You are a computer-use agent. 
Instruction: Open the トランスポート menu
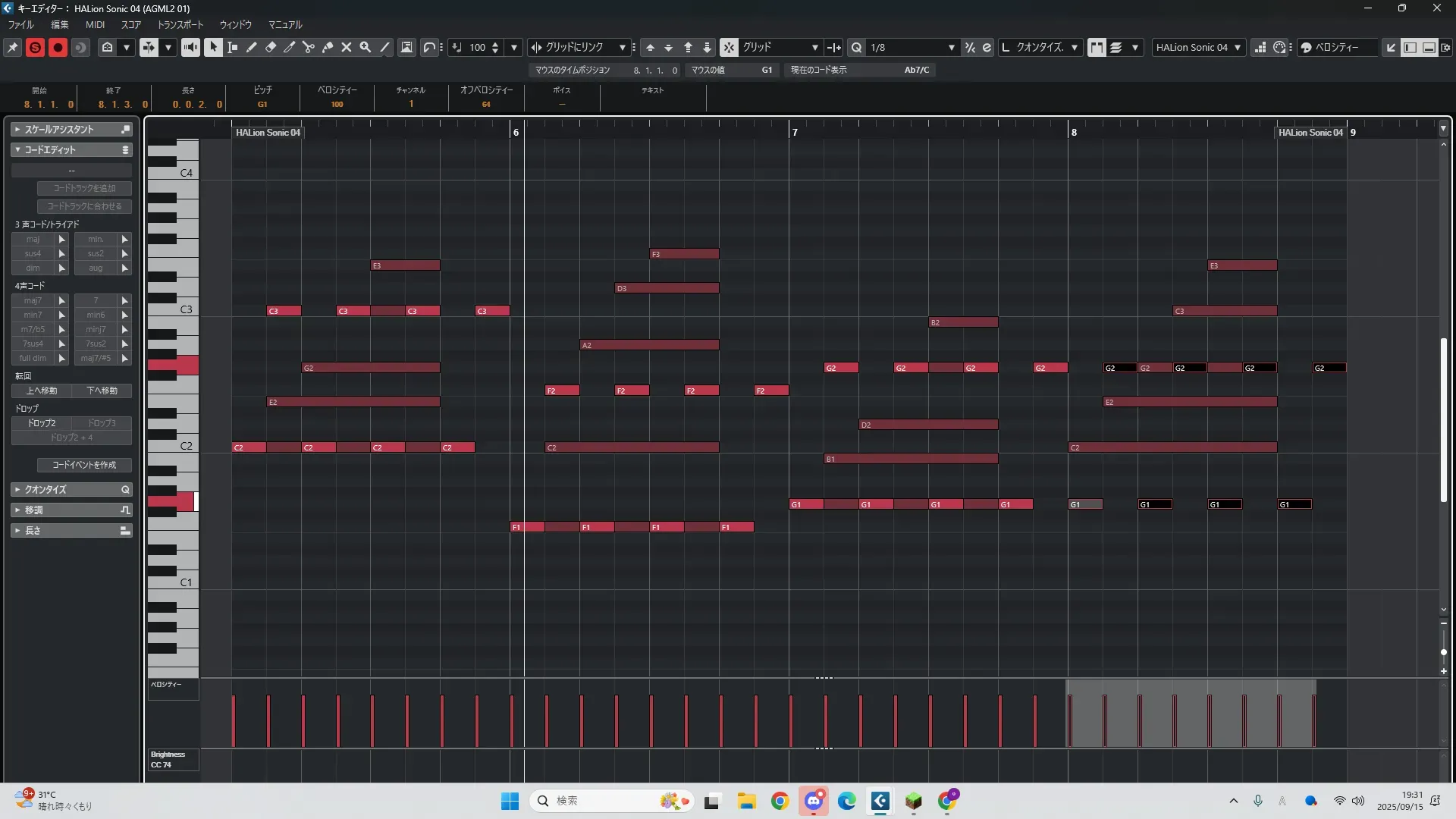pos(180,24)
